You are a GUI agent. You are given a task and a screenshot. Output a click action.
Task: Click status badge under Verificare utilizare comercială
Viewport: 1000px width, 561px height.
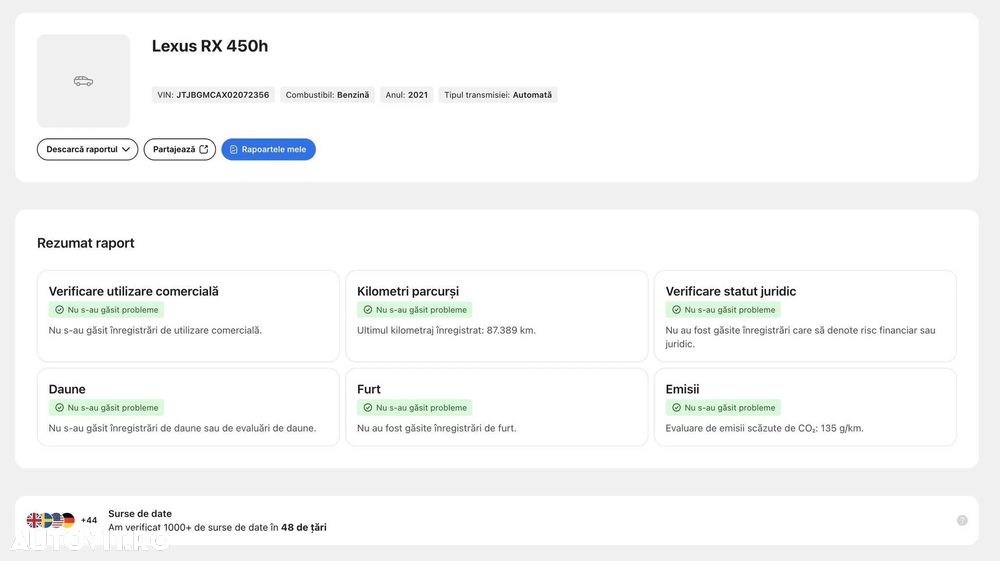[106, 310]
